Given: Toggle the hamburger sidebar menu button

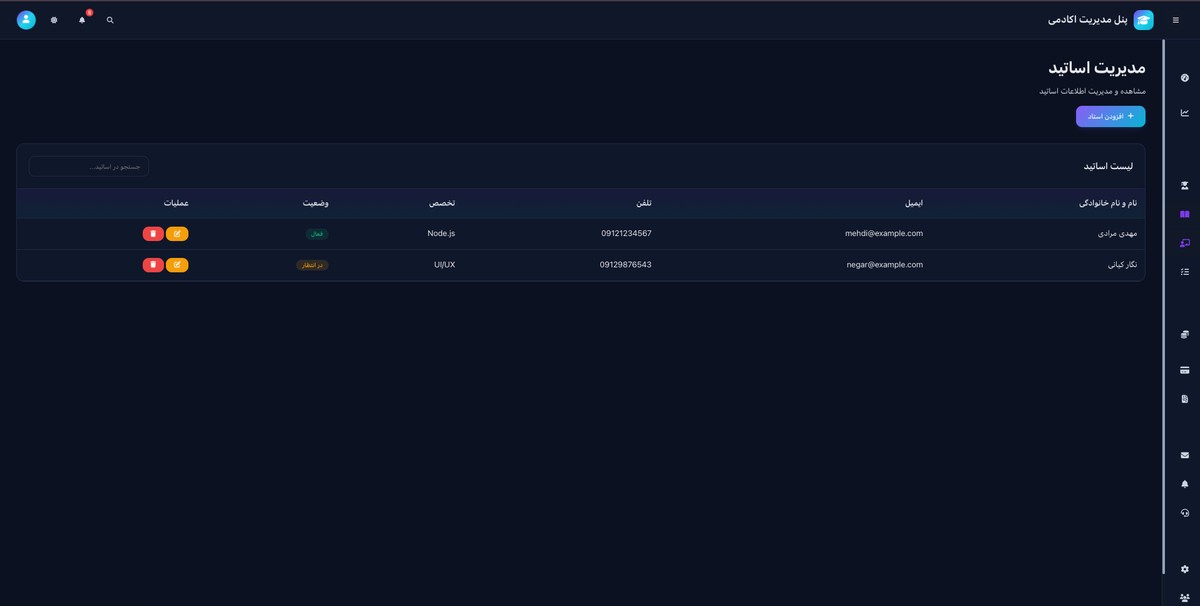Looking at the screenshot, I should (x=1175, y=20).
